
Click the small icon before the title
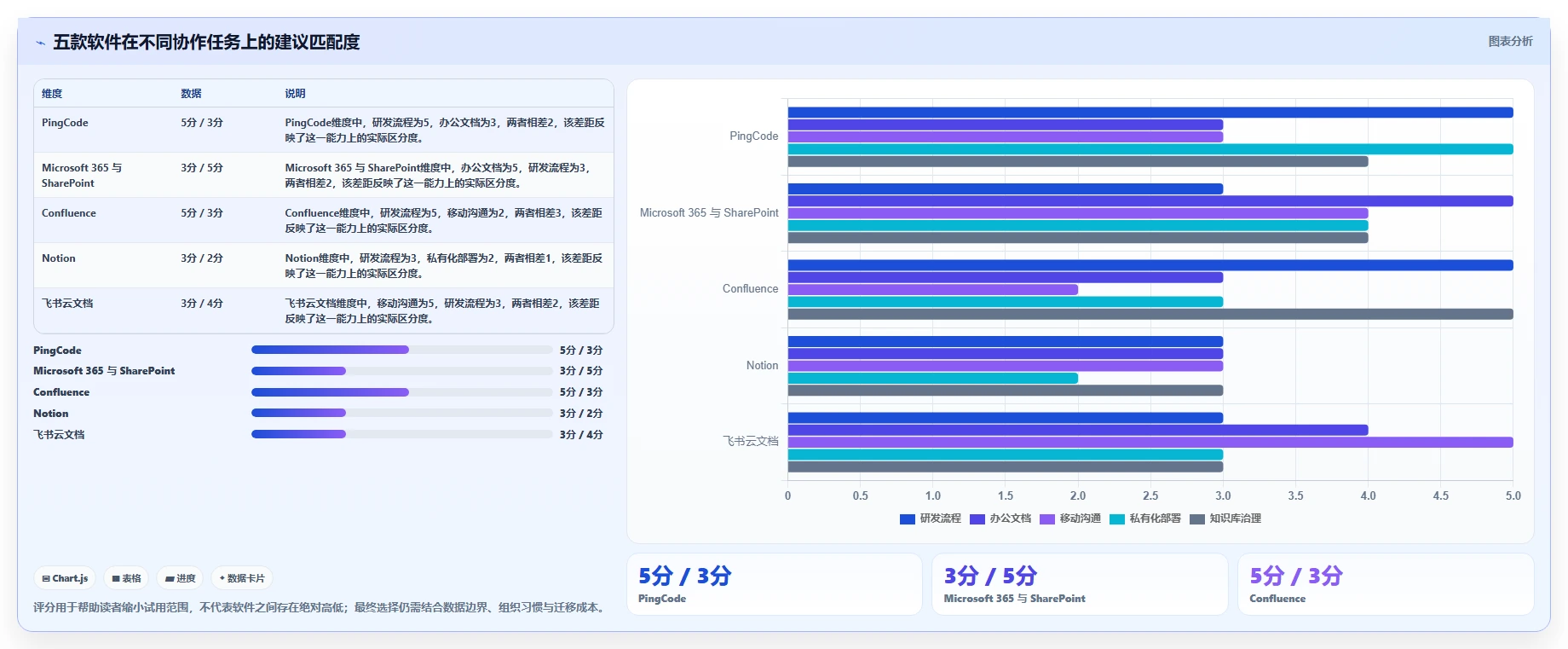tap(40, 43)
